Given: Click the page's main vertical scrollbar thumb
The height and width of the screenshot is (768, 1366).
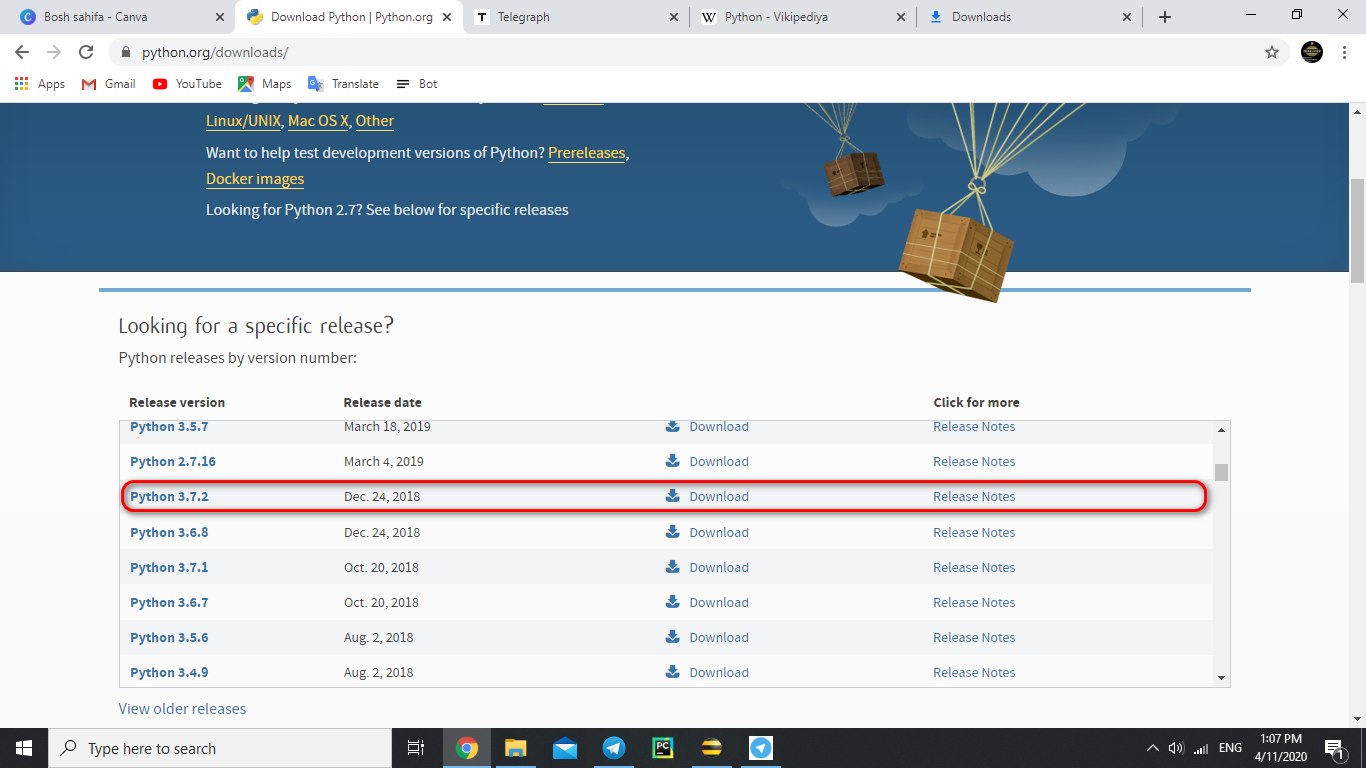Looking at the screenshot, I should [1357, 231].
